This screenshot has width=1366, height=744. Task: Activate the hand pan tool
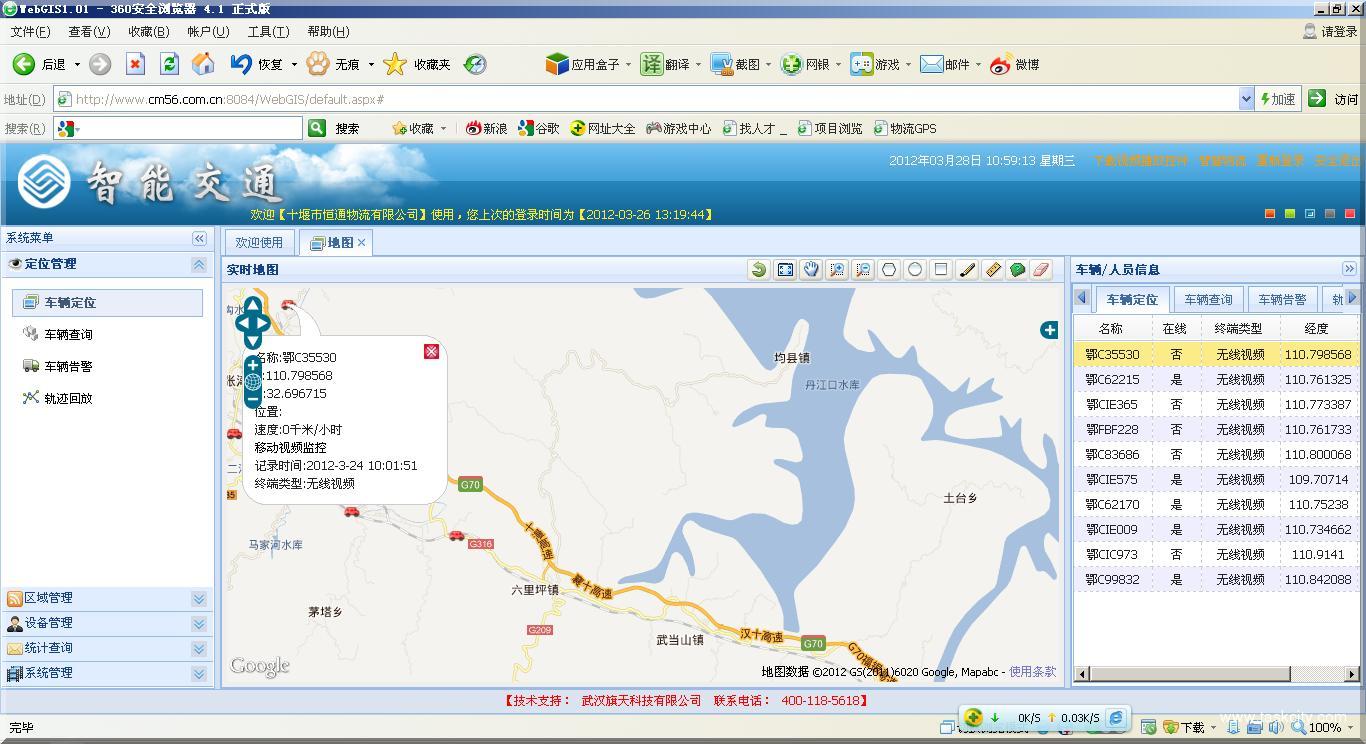pyautogui.click(x=811, y=270)
